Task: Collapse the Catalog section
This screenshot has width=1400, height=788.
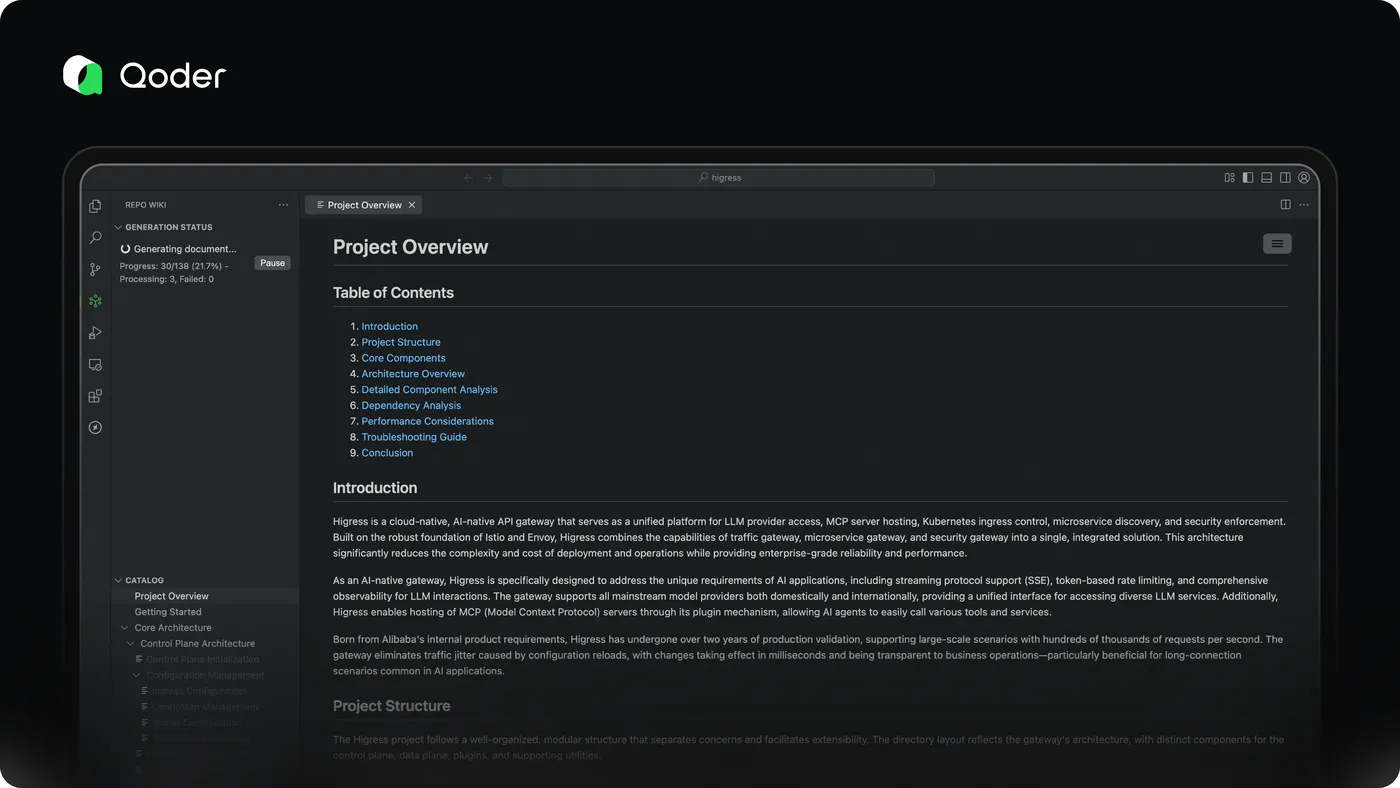Action: pyautogui.click(x=119, y=580)
